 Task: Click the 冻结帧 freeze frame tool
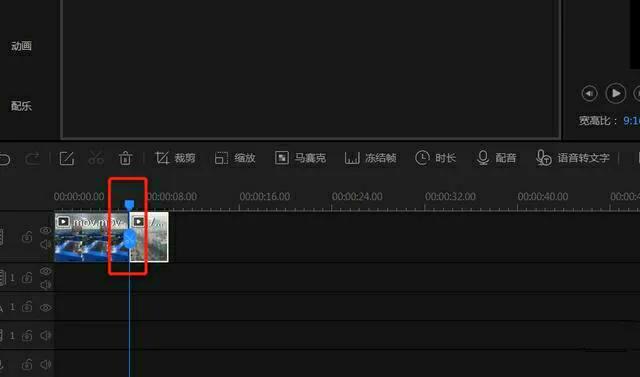pyautogui.click(x=371, y=158)
